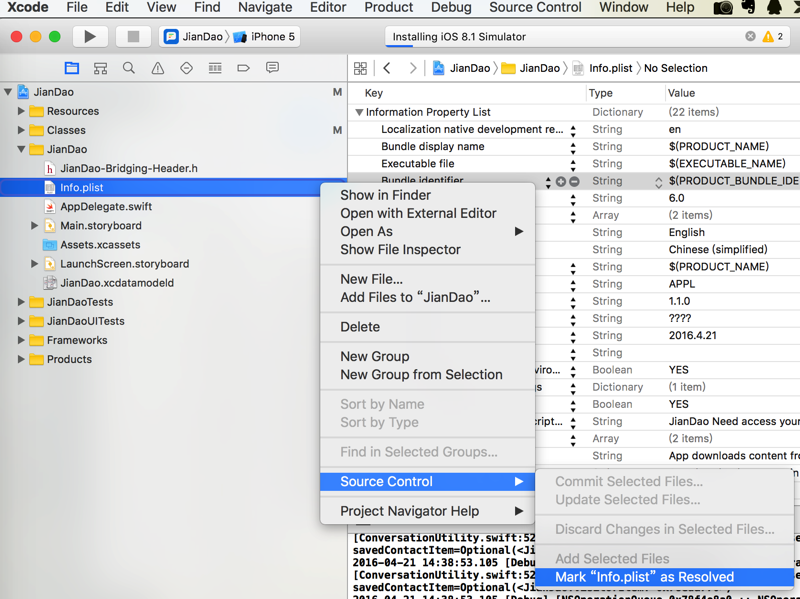Collapse the JianDao group folder
The image size is (800, 599).
tap(21, 149)
